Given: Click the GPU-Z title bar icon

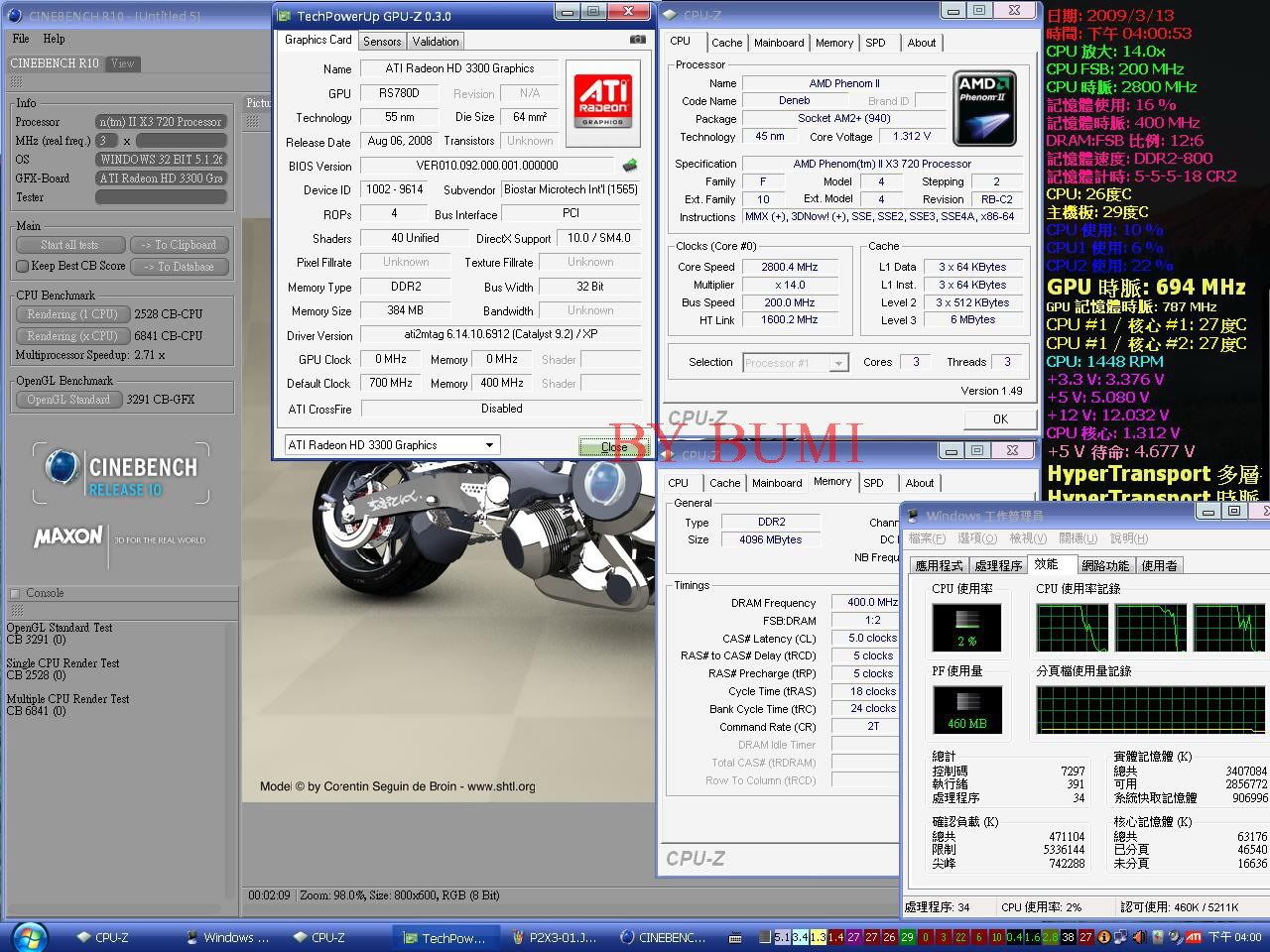Looking at the screenshot, I should (x=285, y=16).
